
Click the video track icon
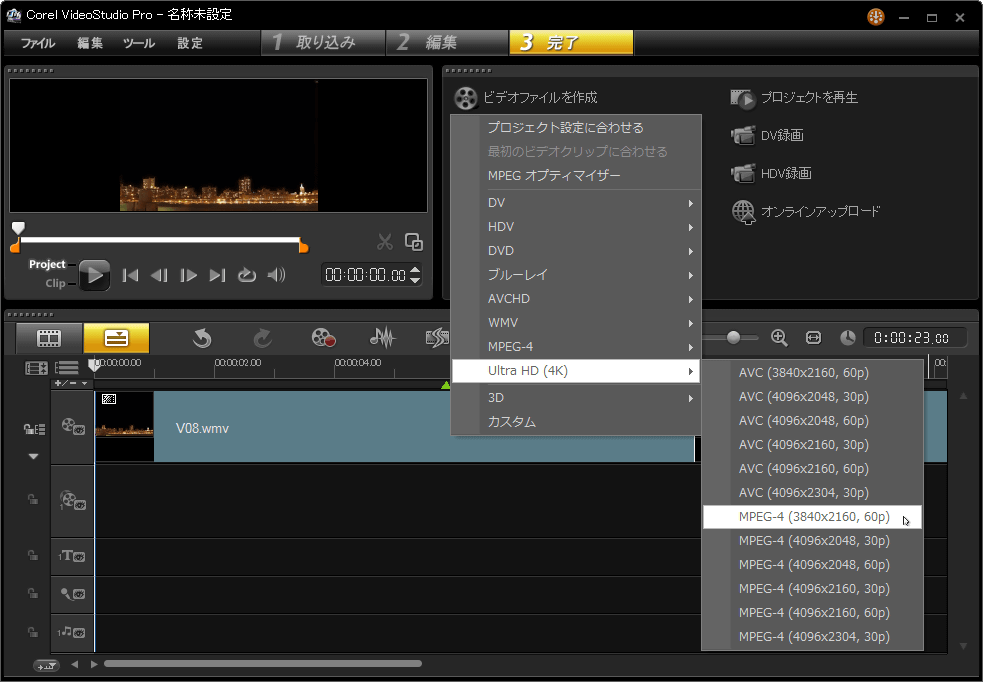[x=73, y=428]
